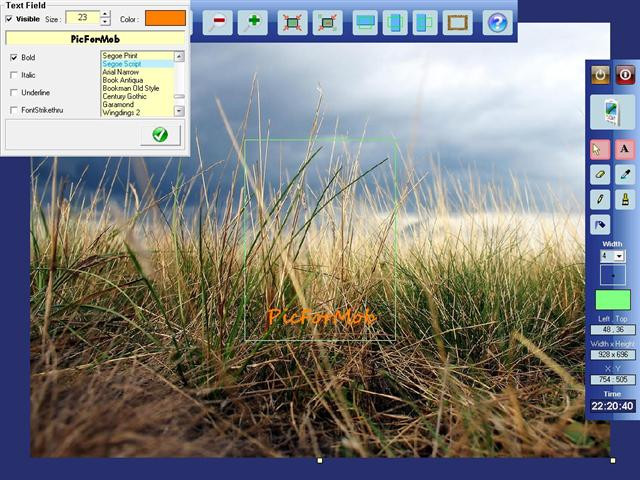Click the Left, Top value 48, 36

pyautogui.click(x=613, y=329)
